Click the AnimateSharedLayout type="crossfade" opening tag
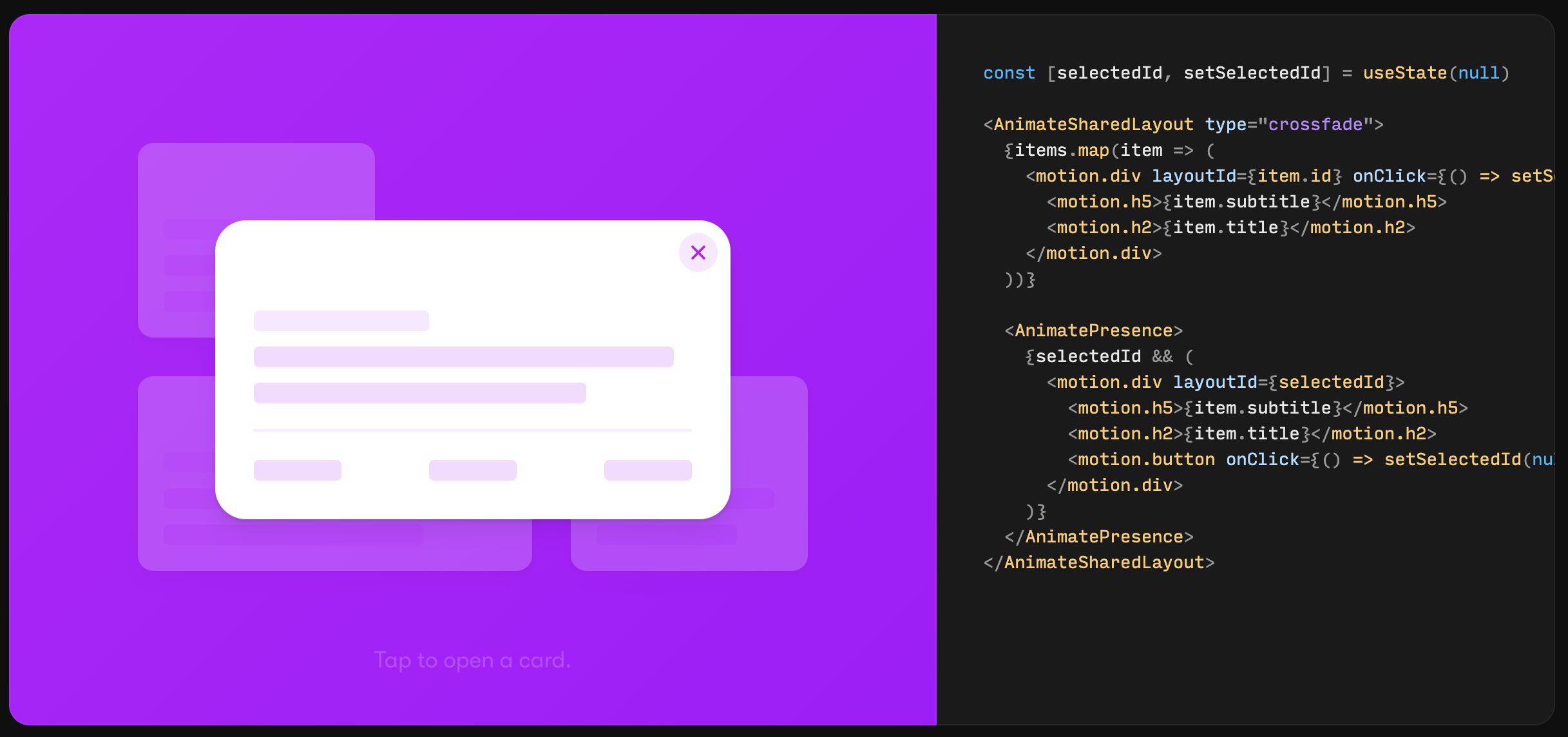The height and width of the screenshot is (737, 1568). [1183, 125]
